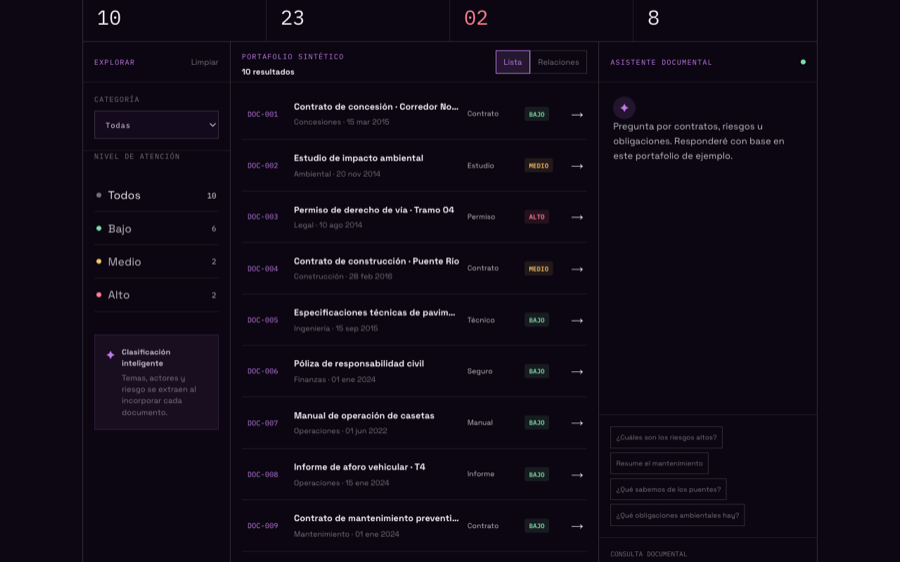900x562 pixels.
Task: Click arrow icon on Informe de aforo vehicular row
Action: [x=577, y=475]
